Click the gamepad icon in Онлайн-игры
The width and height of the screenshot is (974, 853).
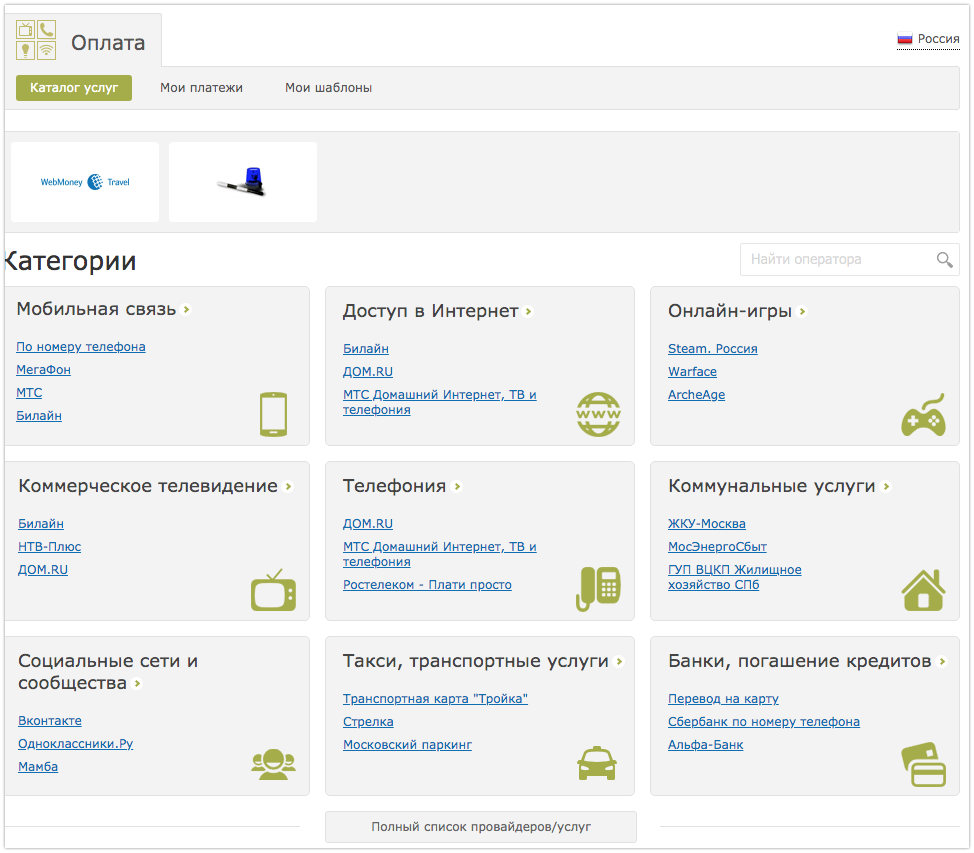point(923,414)
